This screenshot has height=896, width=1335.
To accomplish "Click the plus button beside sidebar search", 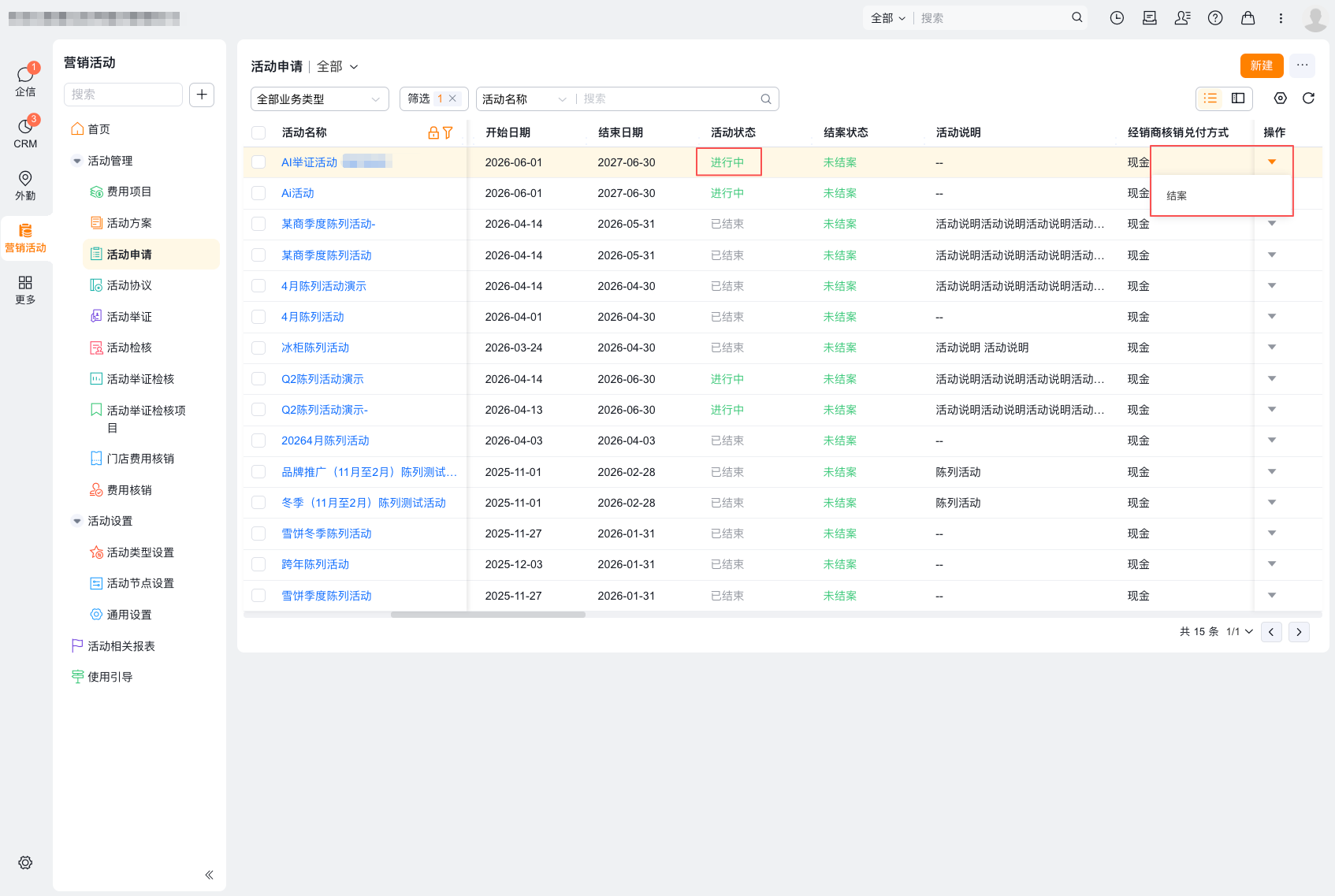I will pos(202,95).
